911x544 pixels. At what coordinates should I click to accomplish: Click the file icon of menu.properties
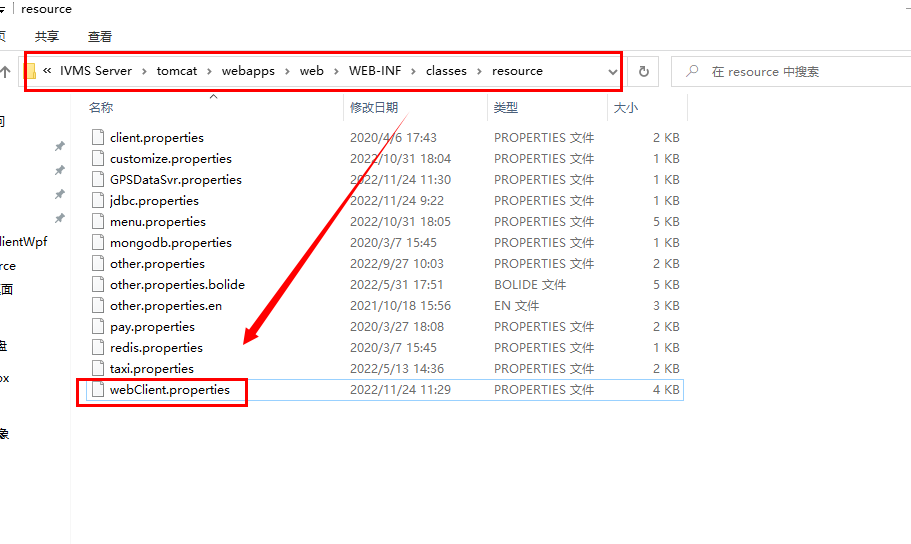(98, 221)
